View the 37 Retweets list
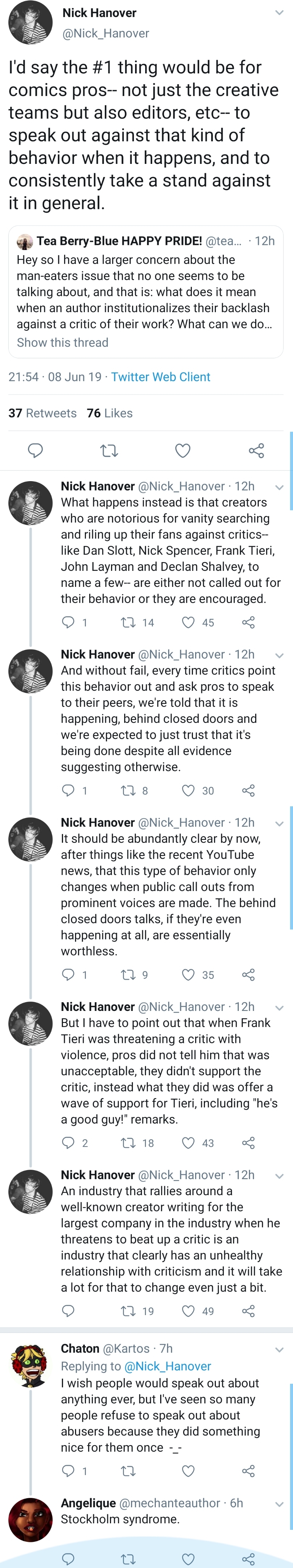Viewport: 293px width, 1568px height. tap(43, 413)
